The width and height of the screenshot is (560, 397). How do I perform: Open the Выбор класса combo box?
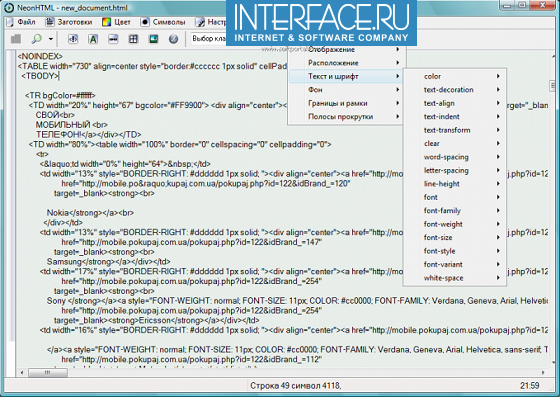[208, 39]
